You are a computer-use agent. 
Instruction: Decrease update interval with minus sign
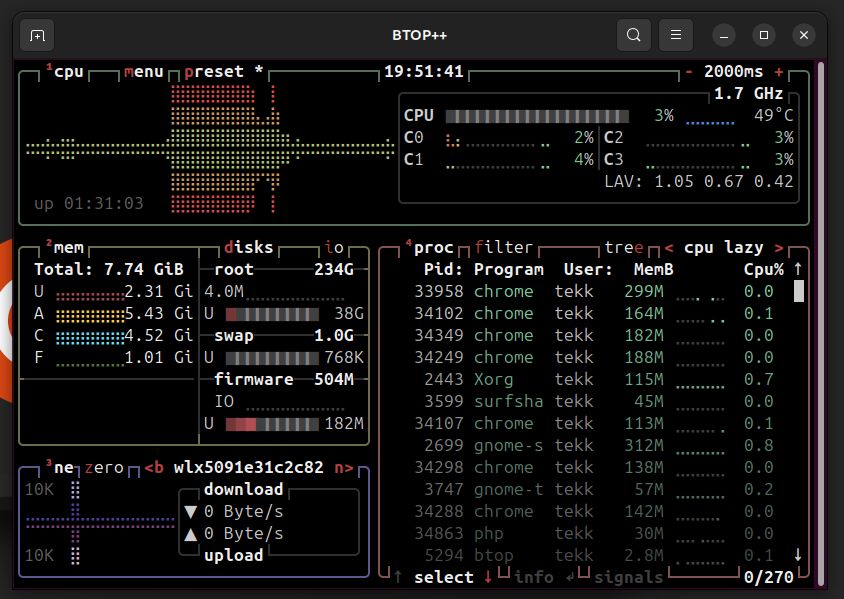pyautogui.click(x=689, y=72)
